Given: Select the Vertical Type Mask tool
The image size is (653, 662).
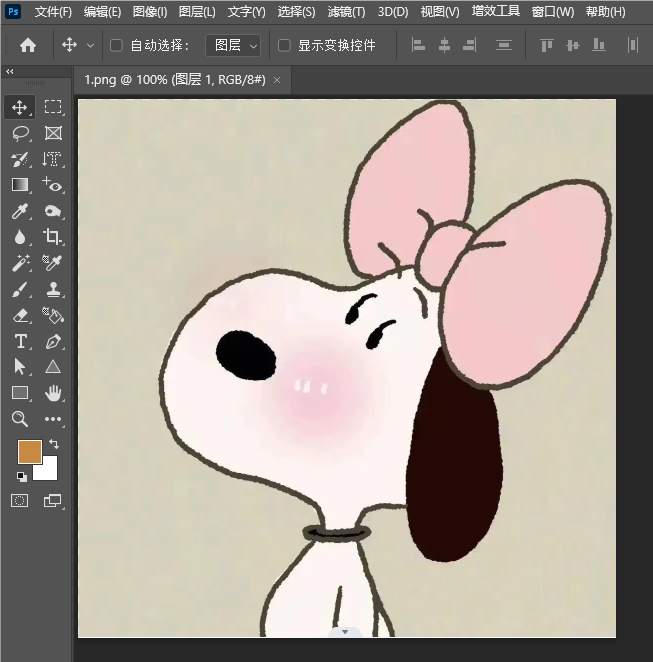Looking at the screenshot, I should 53,160.
